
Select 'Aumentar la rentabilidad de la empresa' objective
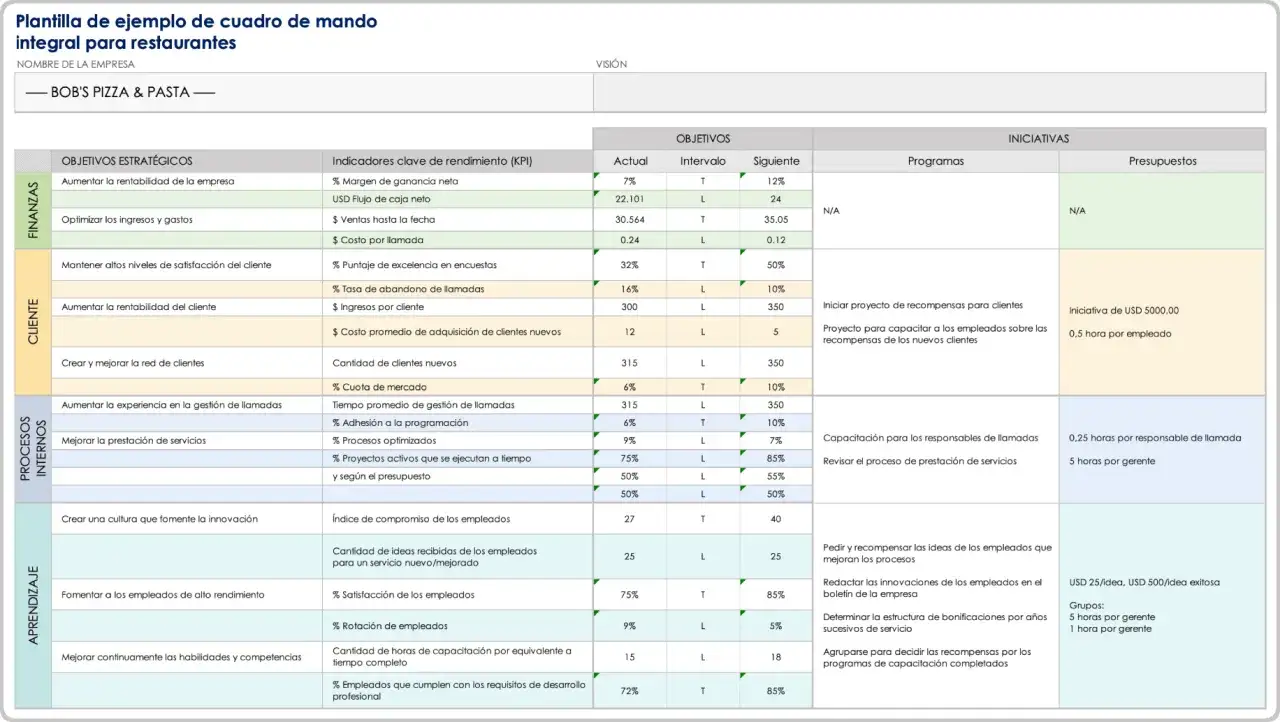point(148,181)
